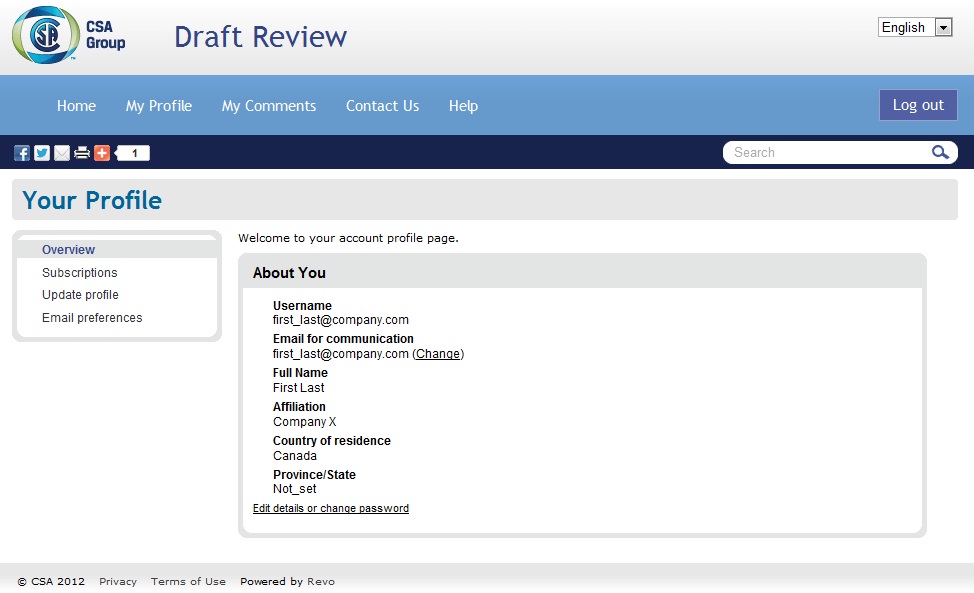This screenshot has height=593, width=974.
Task: Click the Country value Canada
Action: [295, 456]
